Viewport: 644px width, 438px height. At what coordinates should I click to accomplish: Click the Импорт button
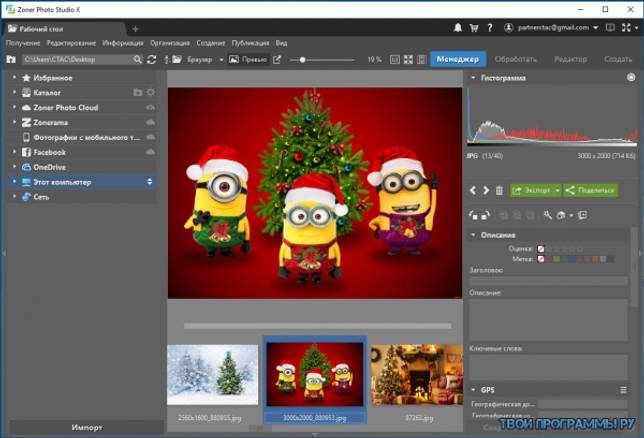(87, 427)
